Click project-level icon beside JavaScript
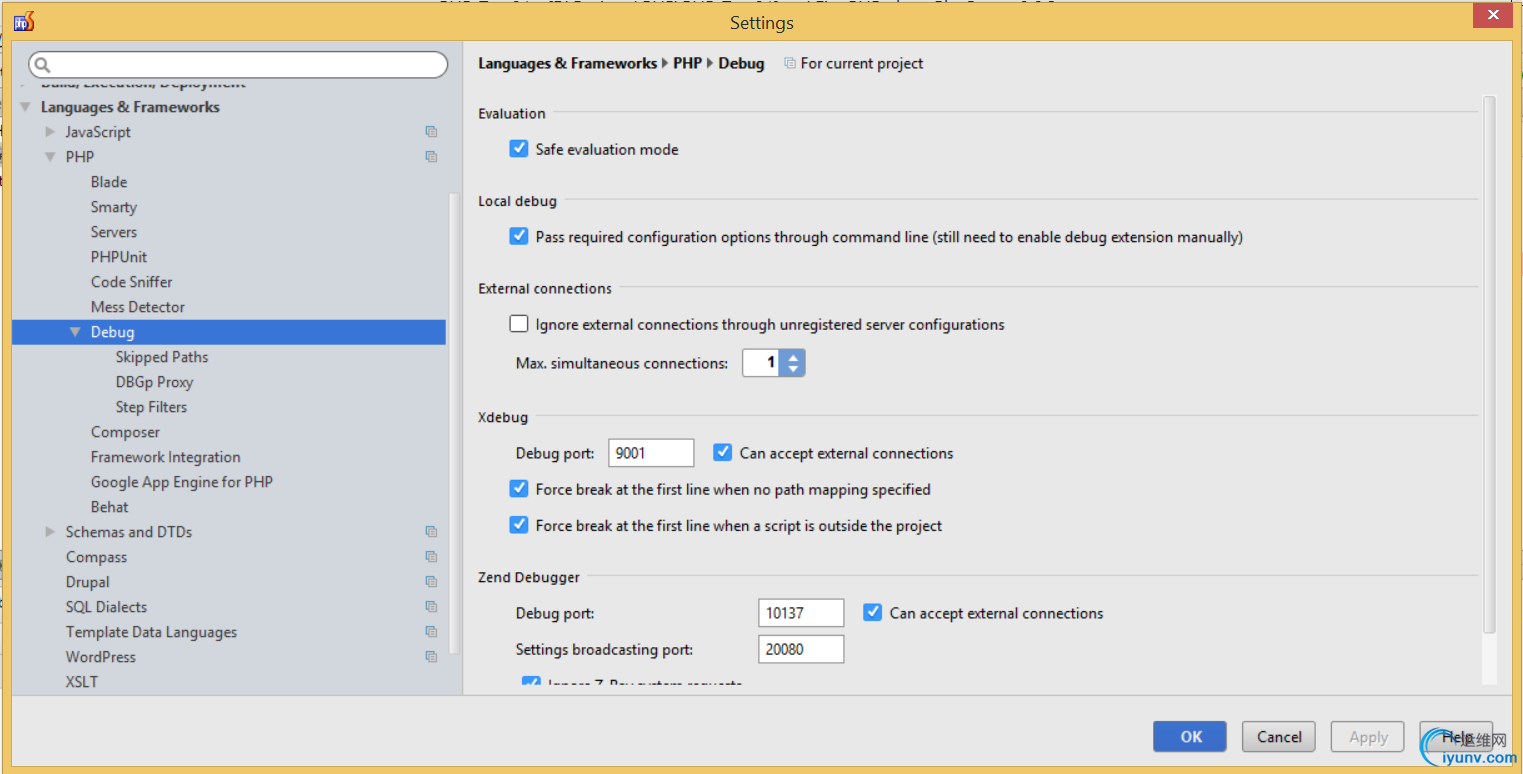 click(x=431, y=132)
